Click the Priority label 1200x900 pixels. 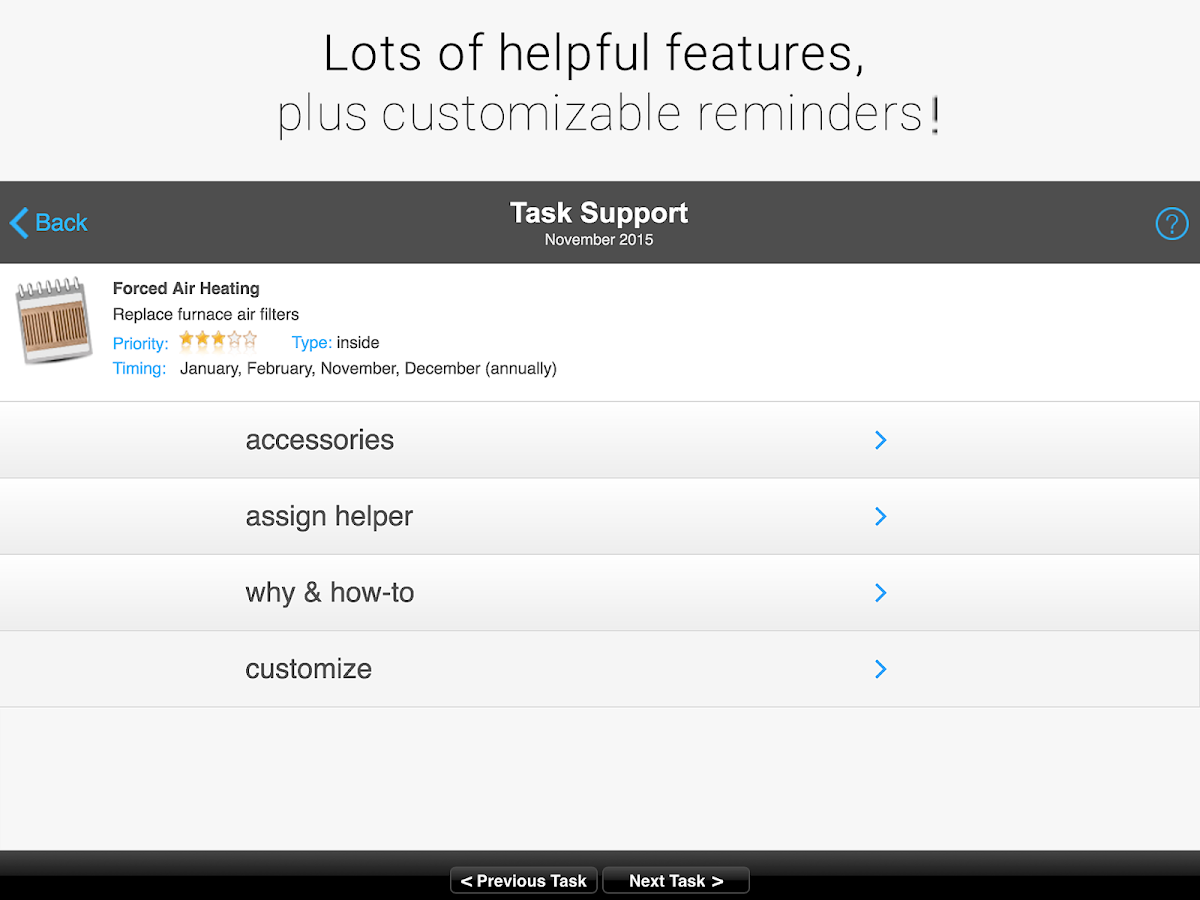[x=141, y=343]
